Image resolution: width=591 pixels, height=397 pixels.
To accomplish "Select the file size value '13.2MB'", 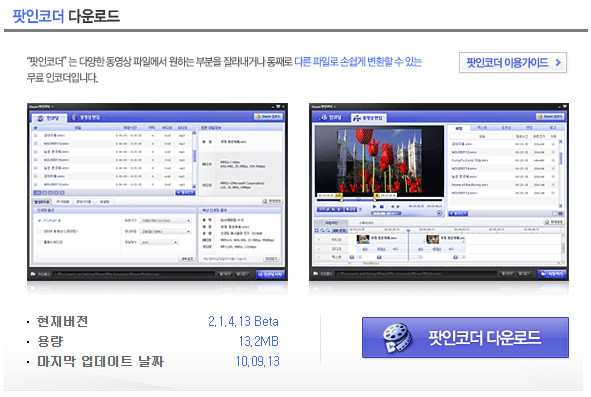I will coord(259,342).
